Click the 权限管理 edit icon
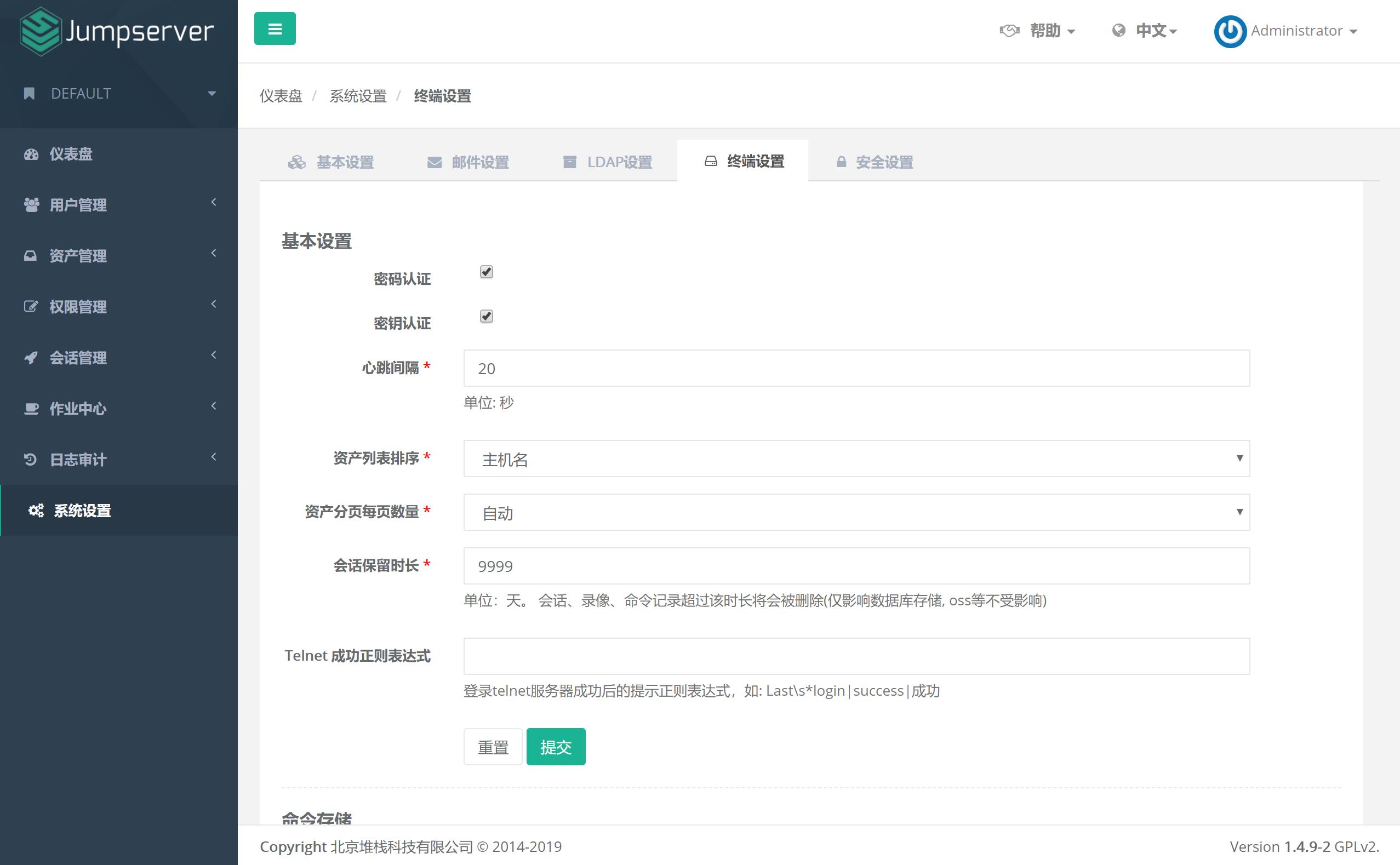The height and width of the screenshot is (865, 1400). tap(31, 307)
